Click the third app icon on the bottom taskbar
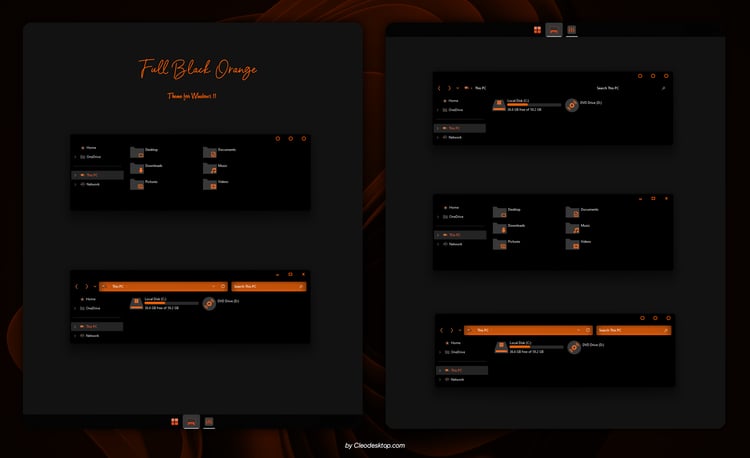This screenshot has width=750, height=458. [x=209, y=422]
